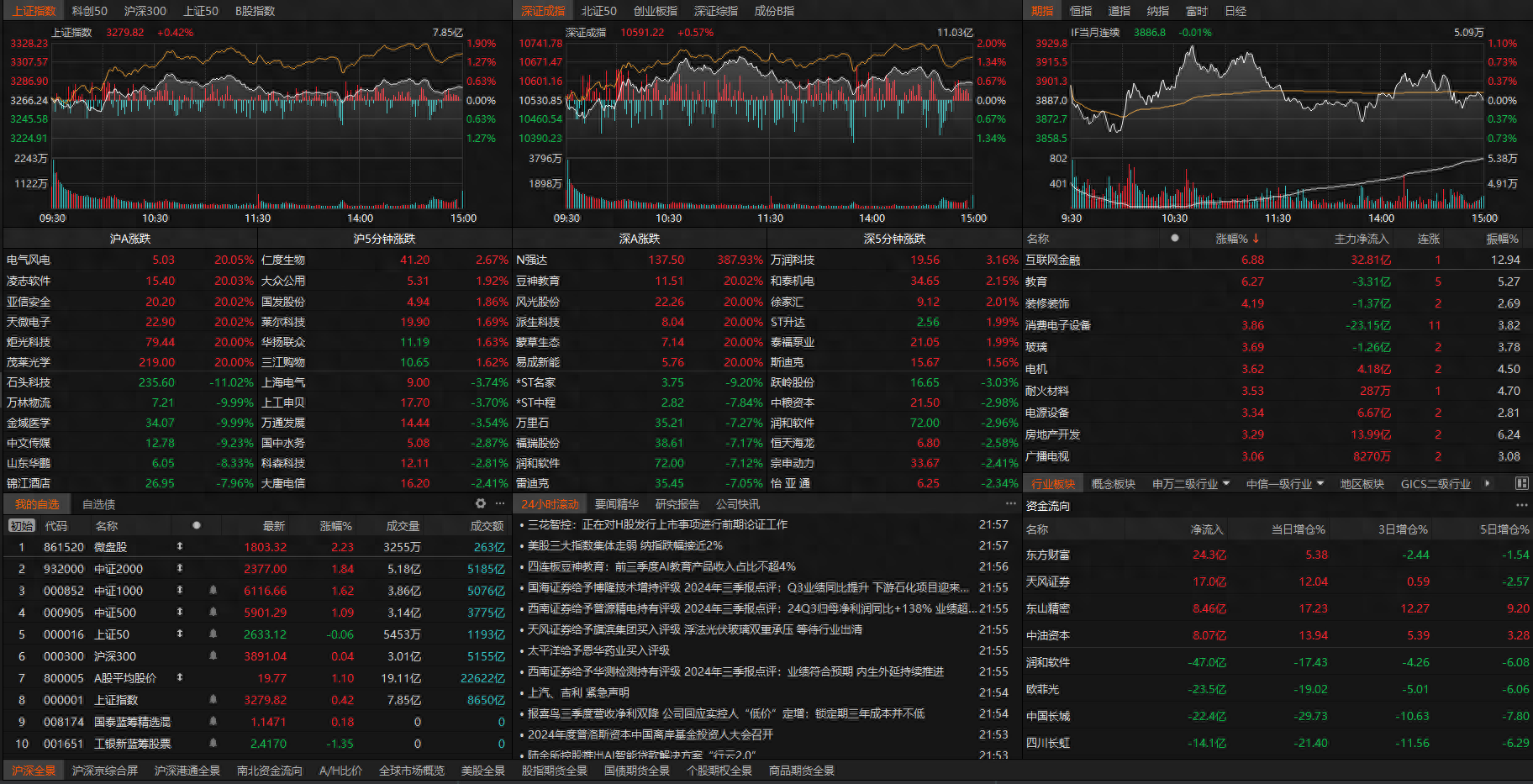Click the marker icon beside 上证50
This screenshot has width=1533, height=784.
[179, 634]
